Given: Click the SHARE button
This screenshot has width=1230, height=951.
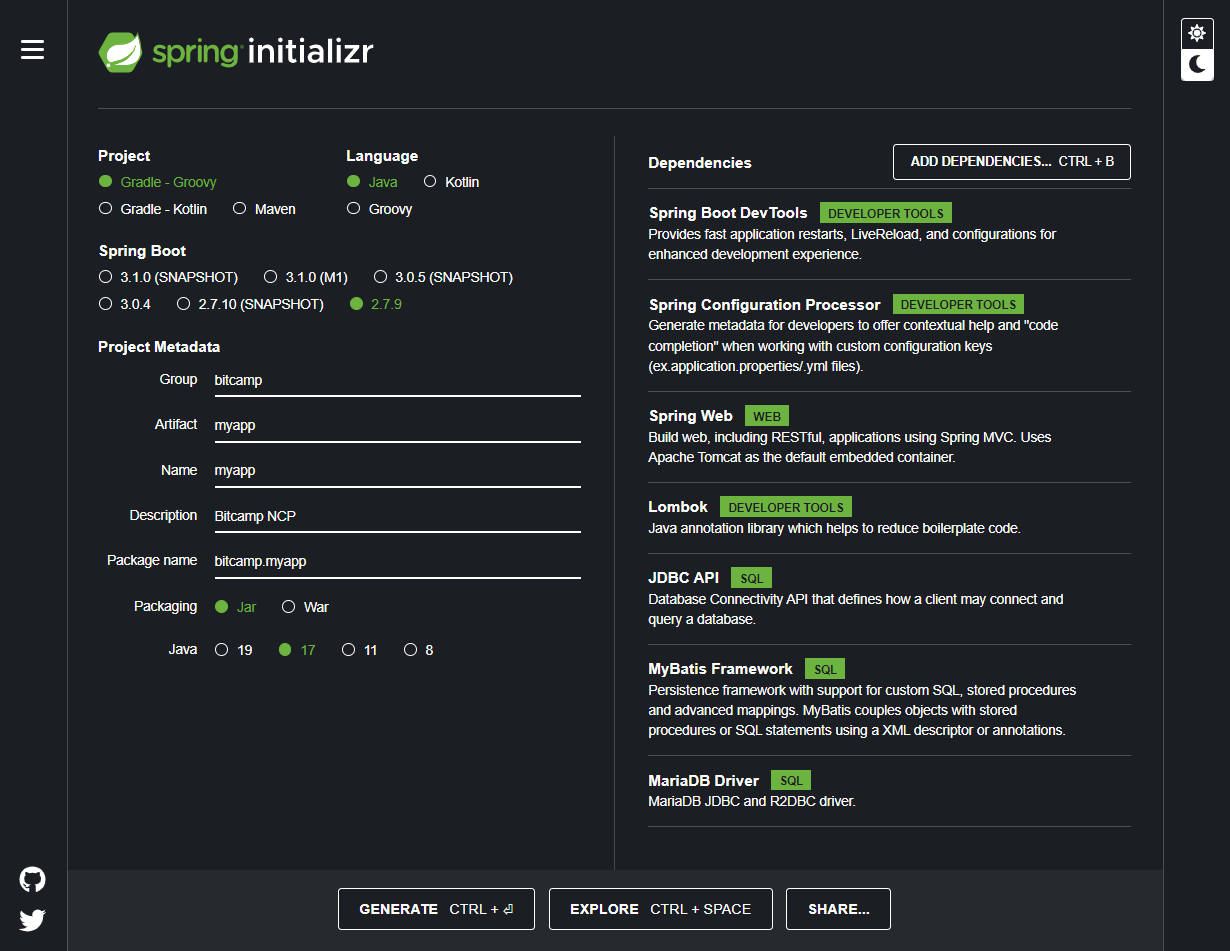Looking at the screenshot, I should coord(838,909).
